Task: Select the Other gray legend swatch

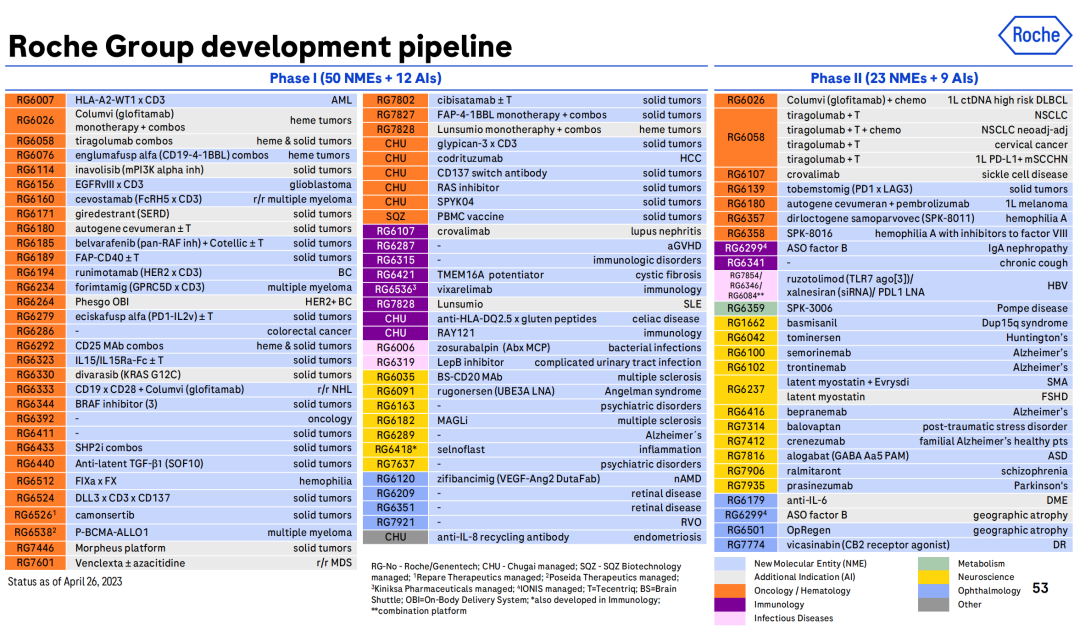Action: point(934,604)
